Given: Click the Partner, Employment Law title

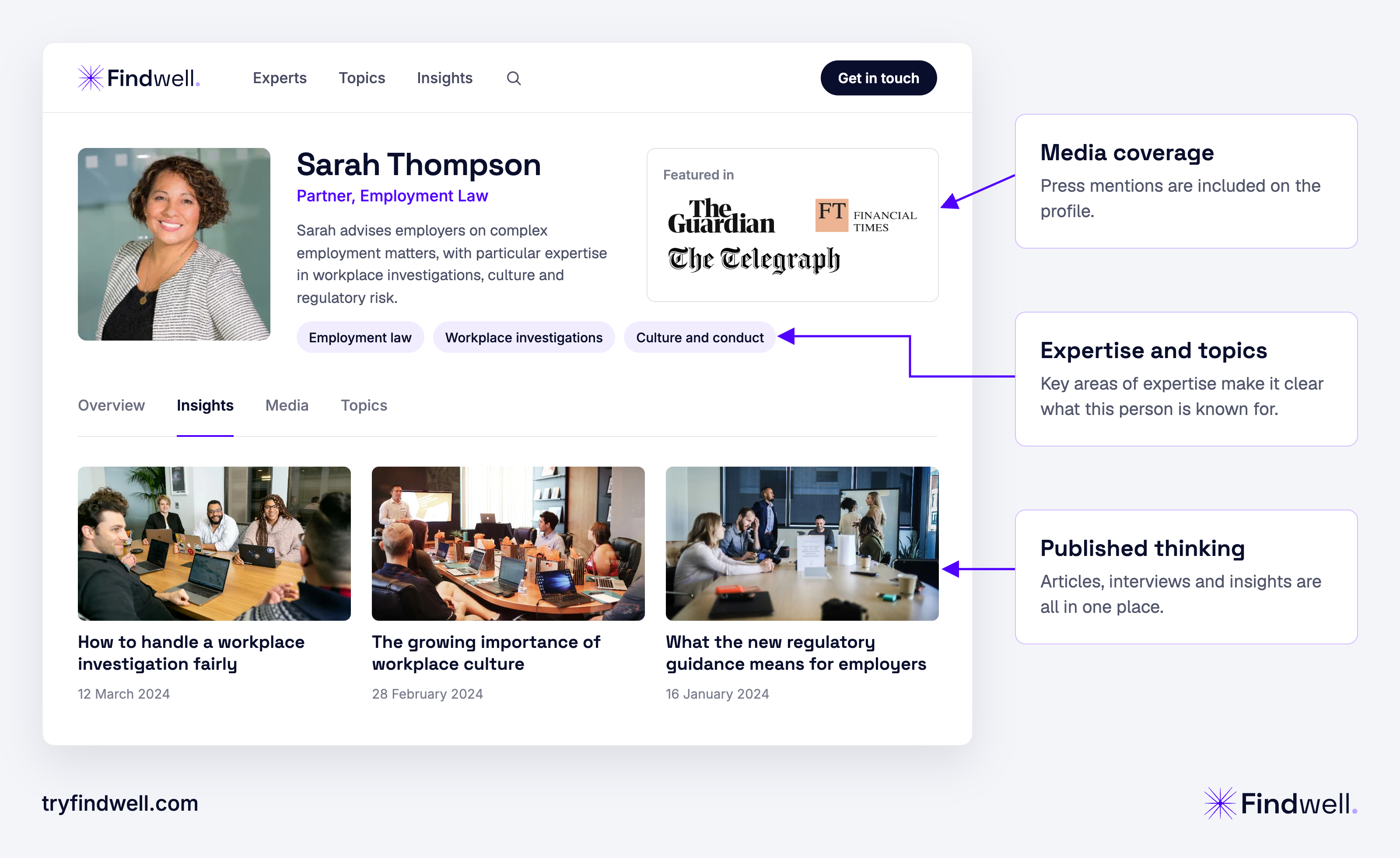Looking at the screenshot, I should point(392,196).
